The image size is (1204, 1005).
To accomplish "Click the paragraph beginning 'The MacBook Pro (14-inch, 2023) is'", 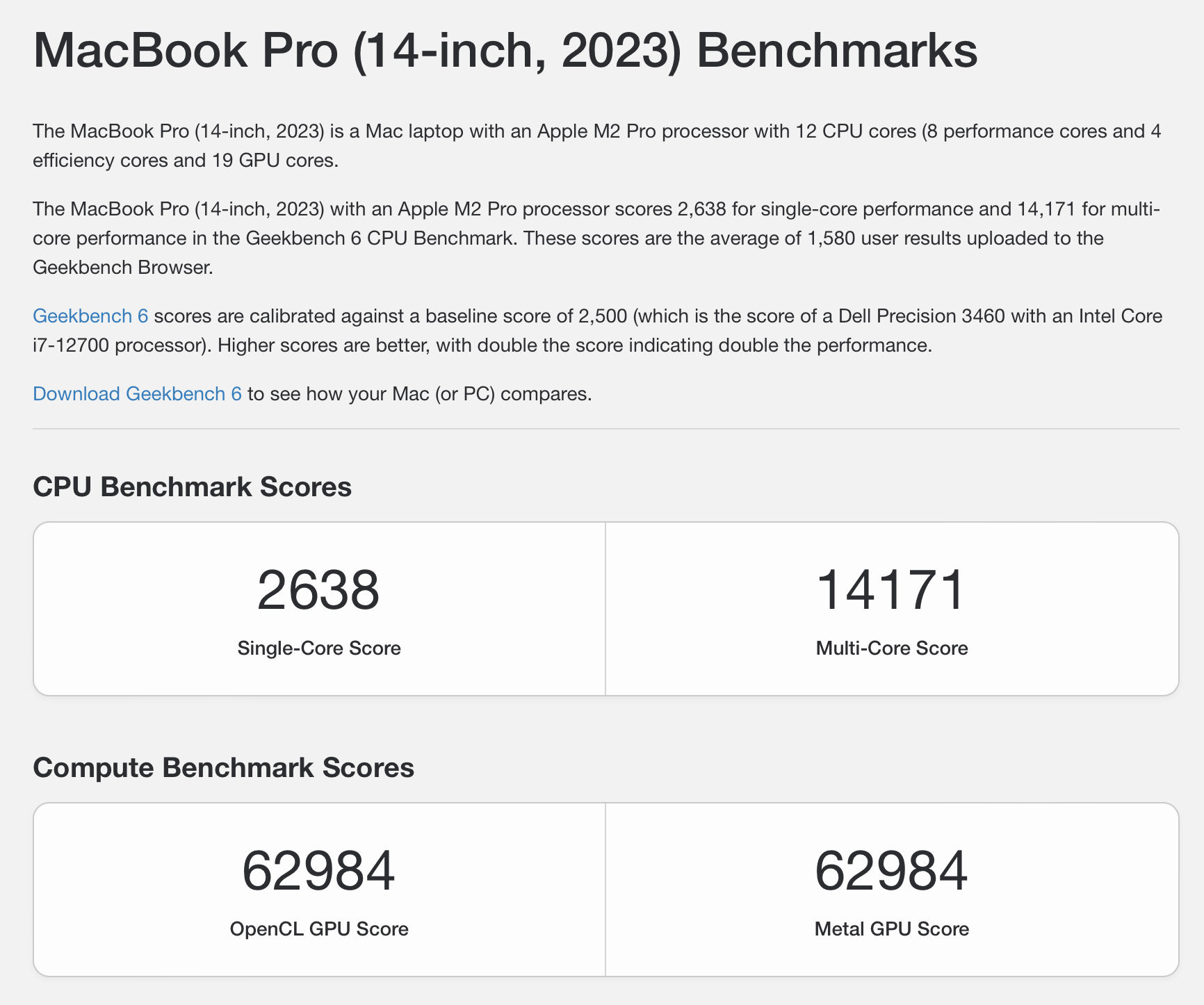I will pyautogui.click(x=597, y=146).
